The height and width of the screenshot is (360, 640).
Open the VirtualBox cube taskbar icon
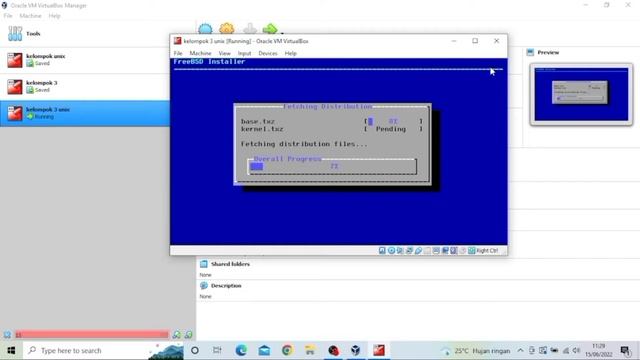(356, 351)
